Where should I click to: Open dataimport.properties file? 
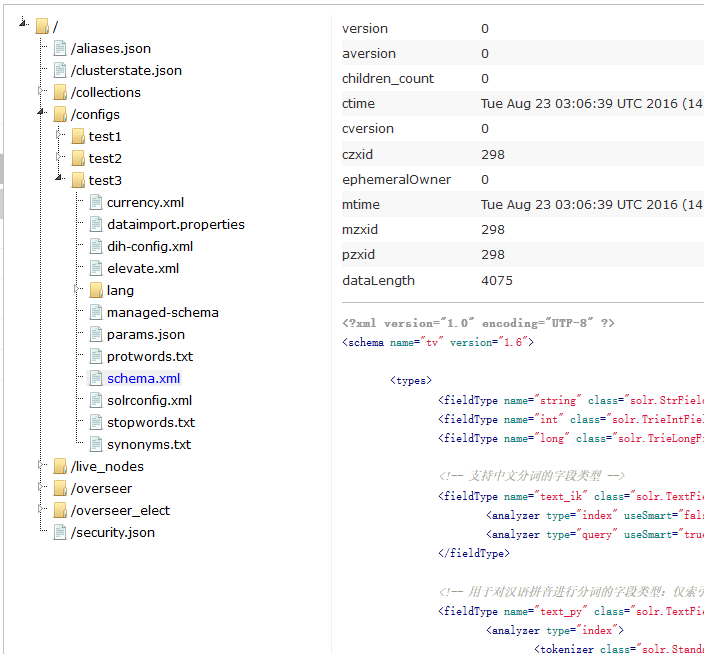pyautogui.click(x=175, y=224)
